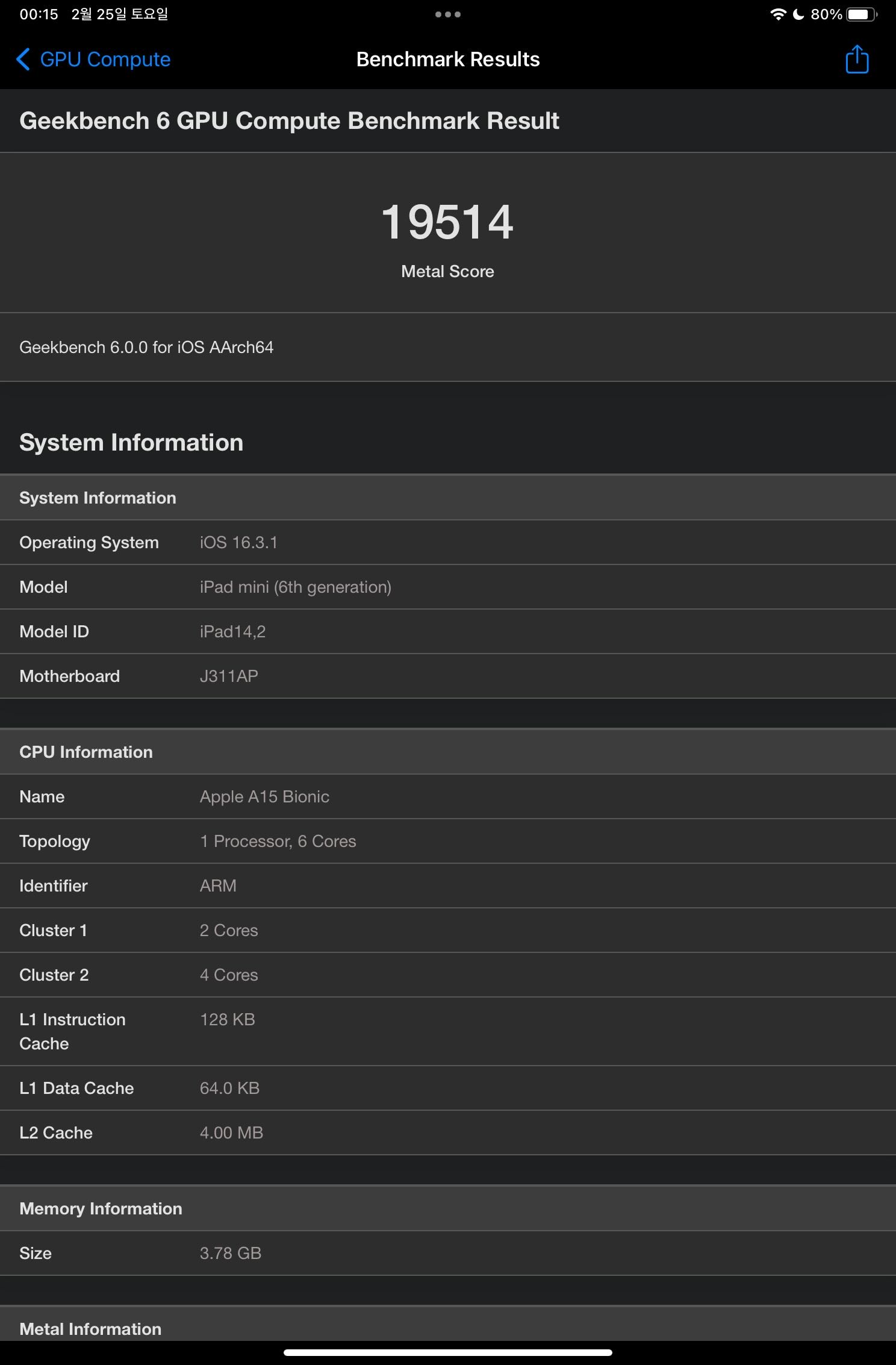Tap the CPU Information section header

pos(448,752)
